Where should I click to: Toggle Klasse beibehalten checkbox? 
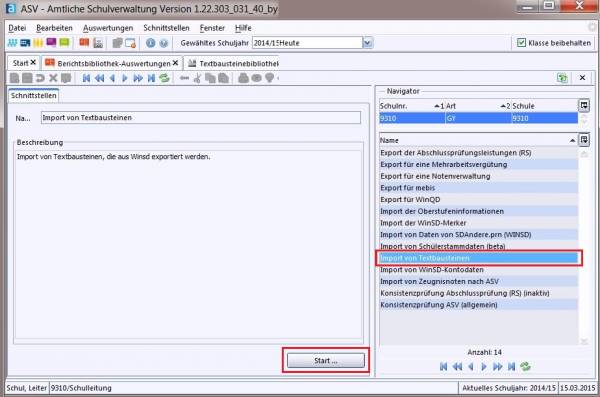coord(521,42)
